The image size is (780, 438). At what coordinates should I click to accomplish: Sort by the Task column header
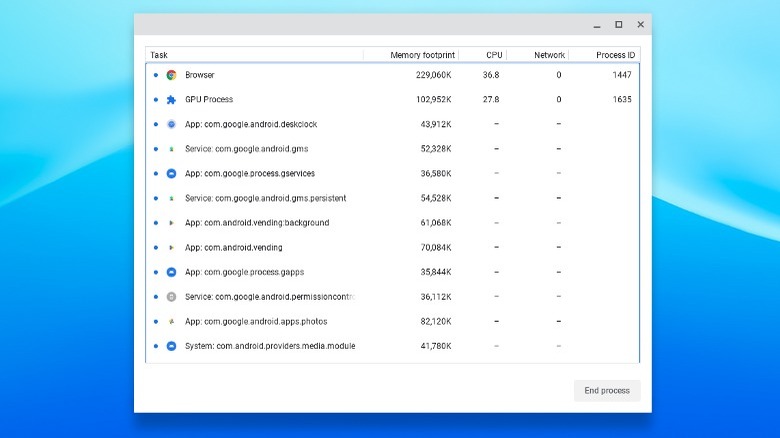click(160, 55)
